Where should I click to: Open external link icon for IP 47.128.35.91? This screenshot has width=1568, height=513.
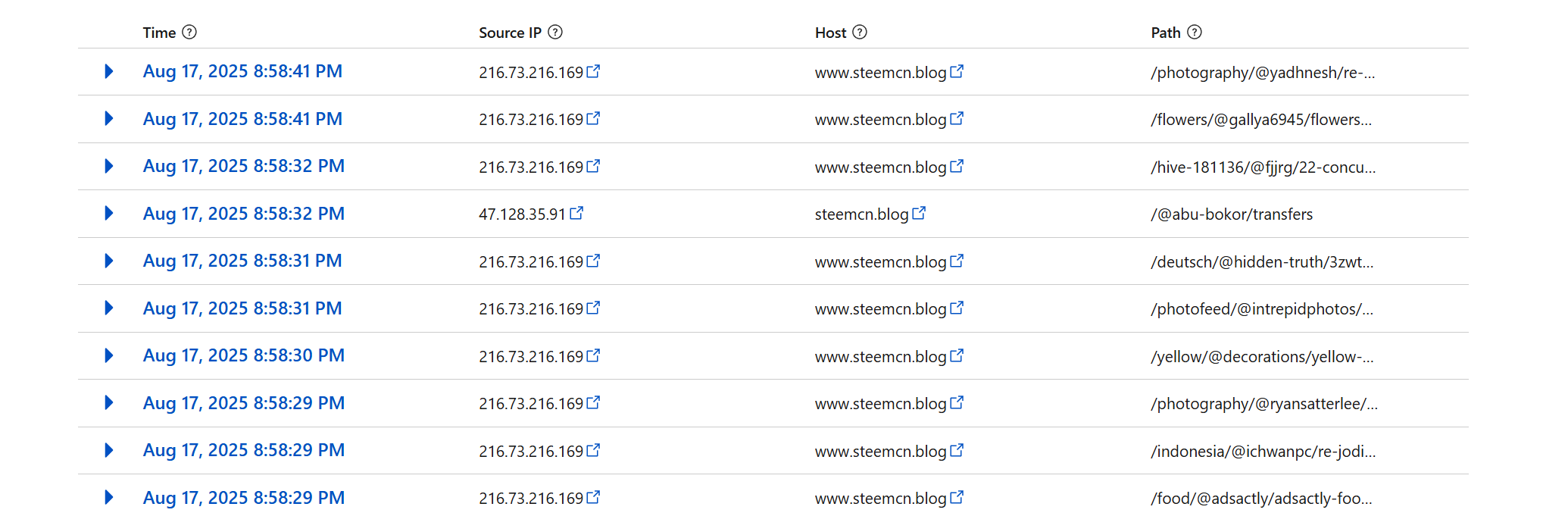[x=576, y=213]
